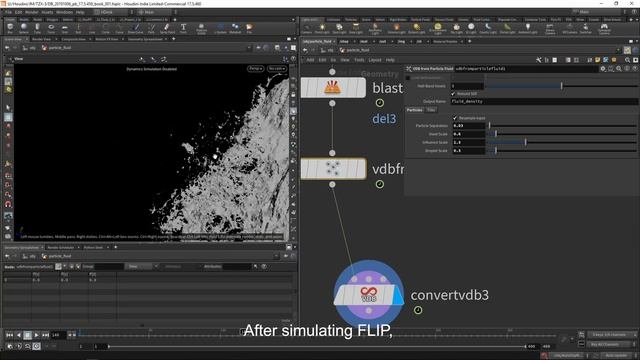640x360 pixels.
Task: Select the Tube shelf tool
Action: [x=37, y=28]
